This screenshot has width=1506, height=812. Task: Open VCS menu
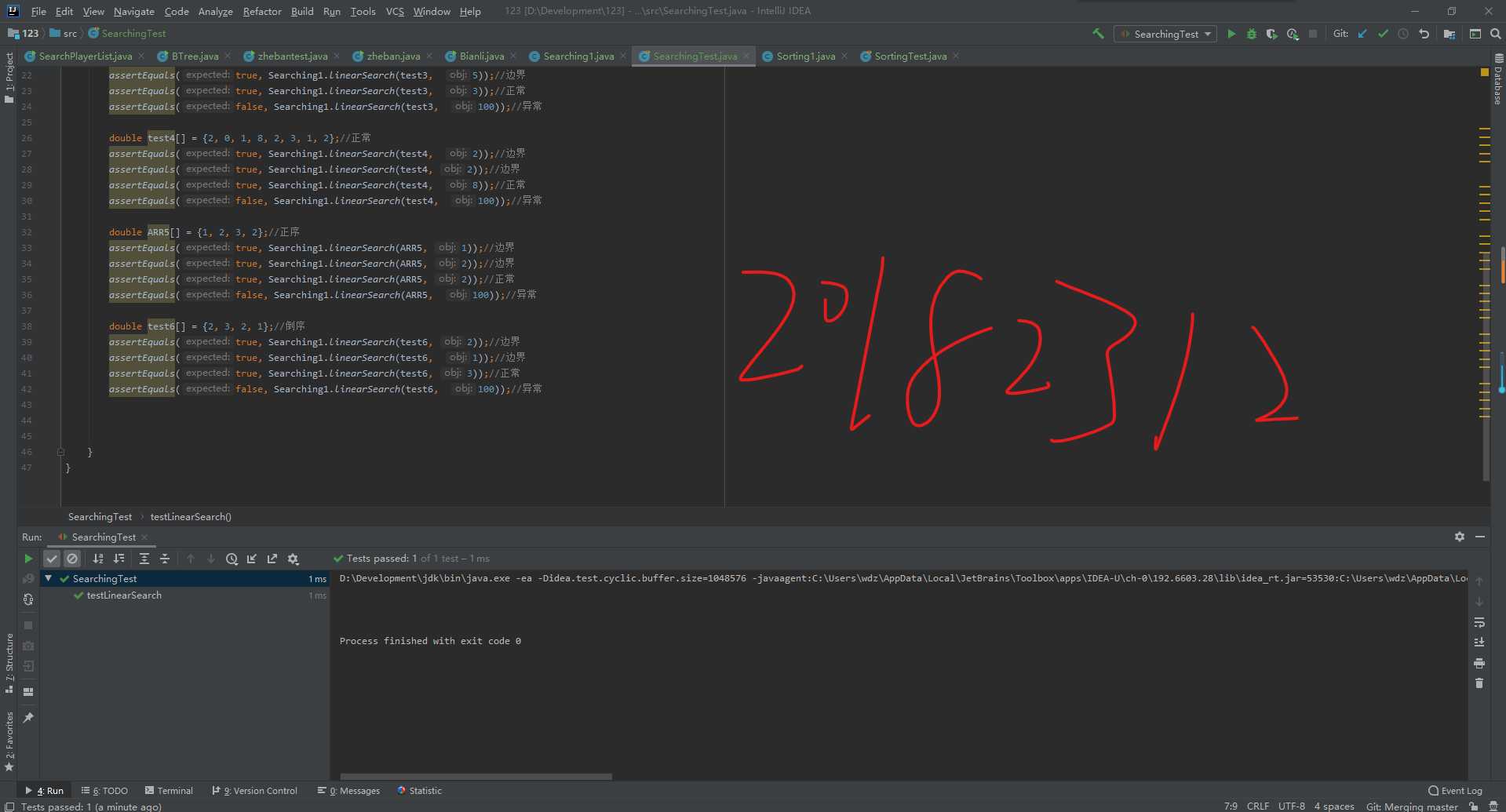[x=395, y=11]
